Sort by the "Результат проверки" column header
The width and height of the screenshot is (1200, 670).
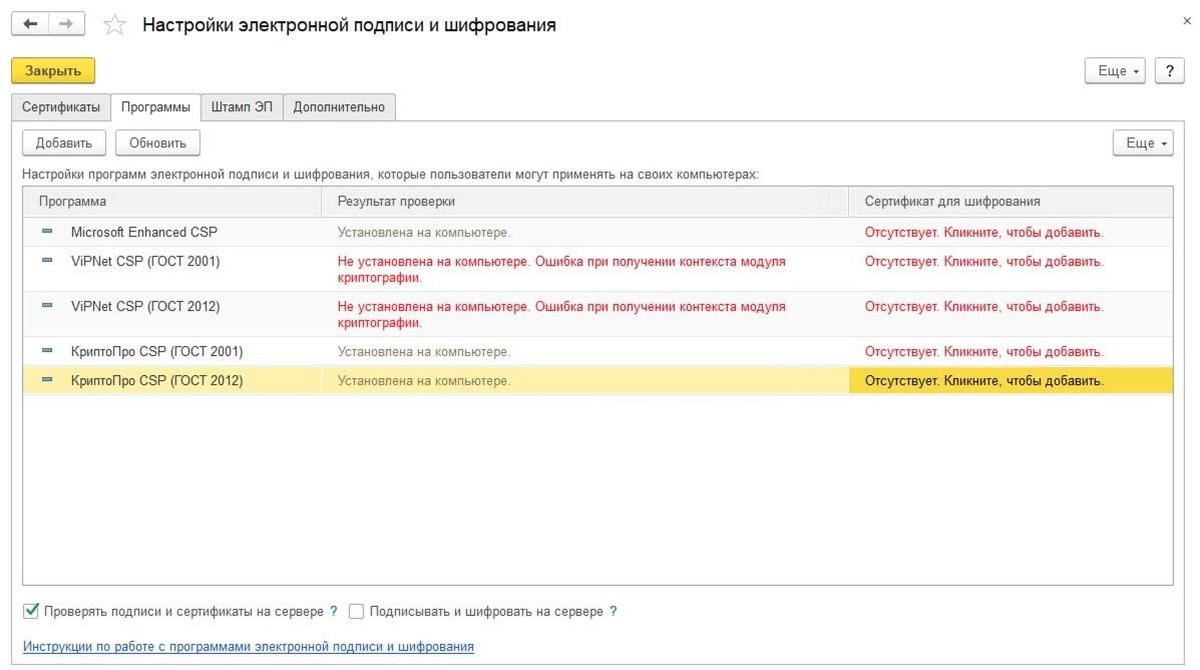396,201
